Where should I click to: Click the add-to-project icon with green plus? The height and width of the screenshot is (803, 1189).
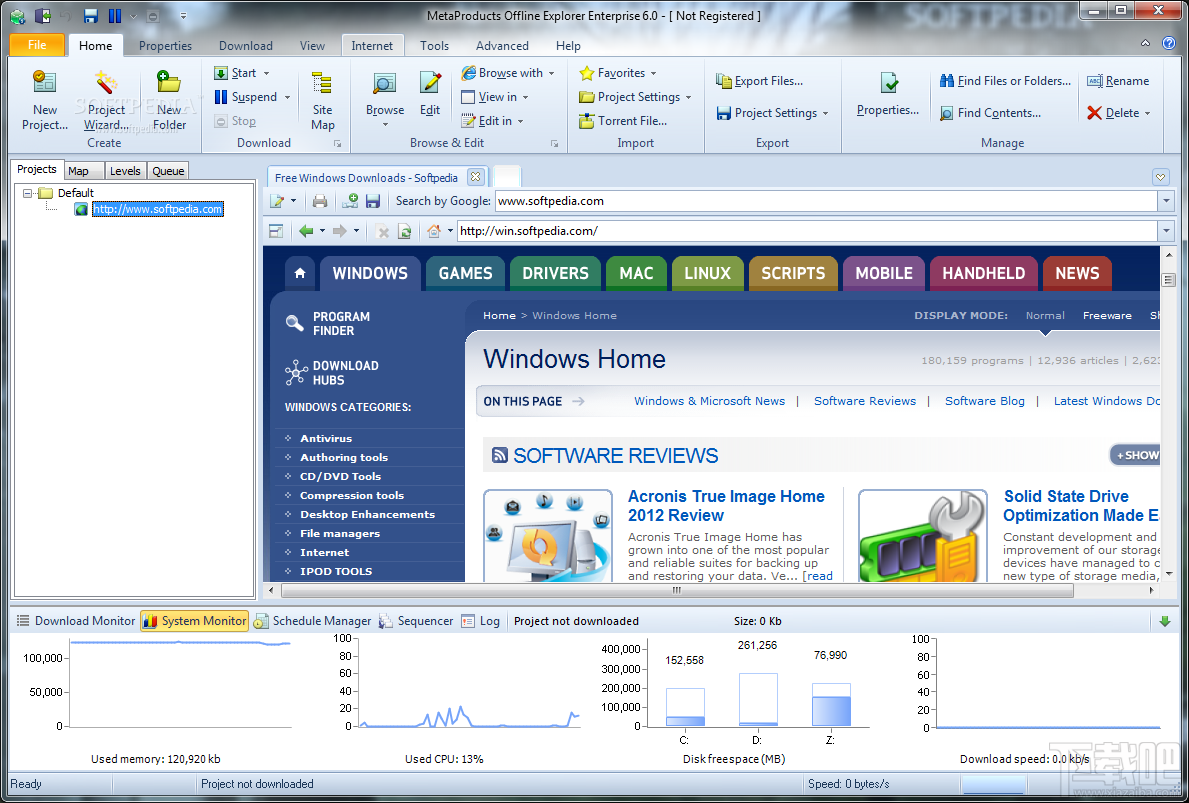coord(350,201)
